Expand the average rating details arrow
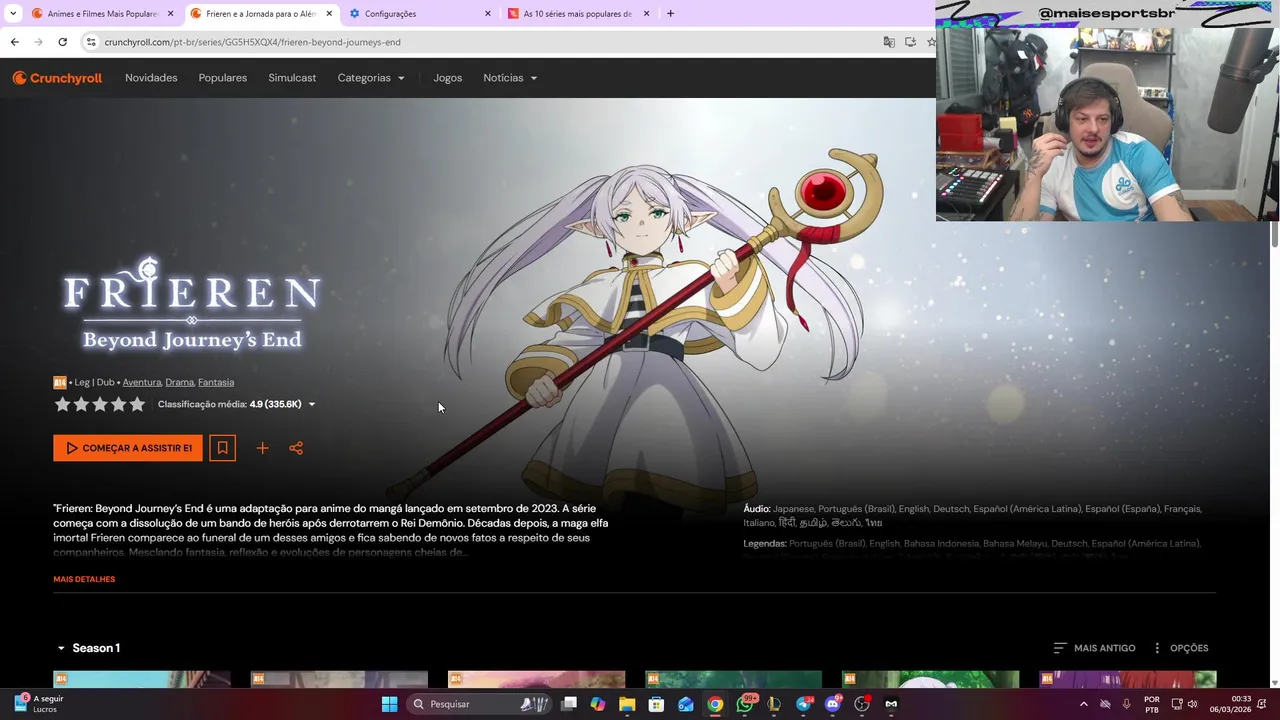The height and width of the screenshot is (720, 1280). click(x=311, y=404)
